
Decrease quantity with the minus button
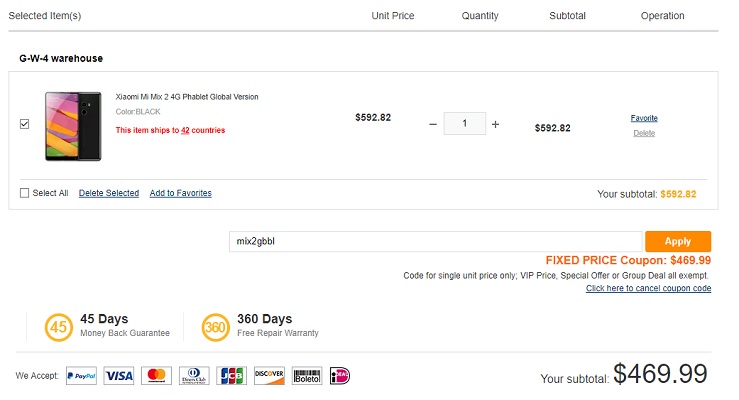click(433, 124)
